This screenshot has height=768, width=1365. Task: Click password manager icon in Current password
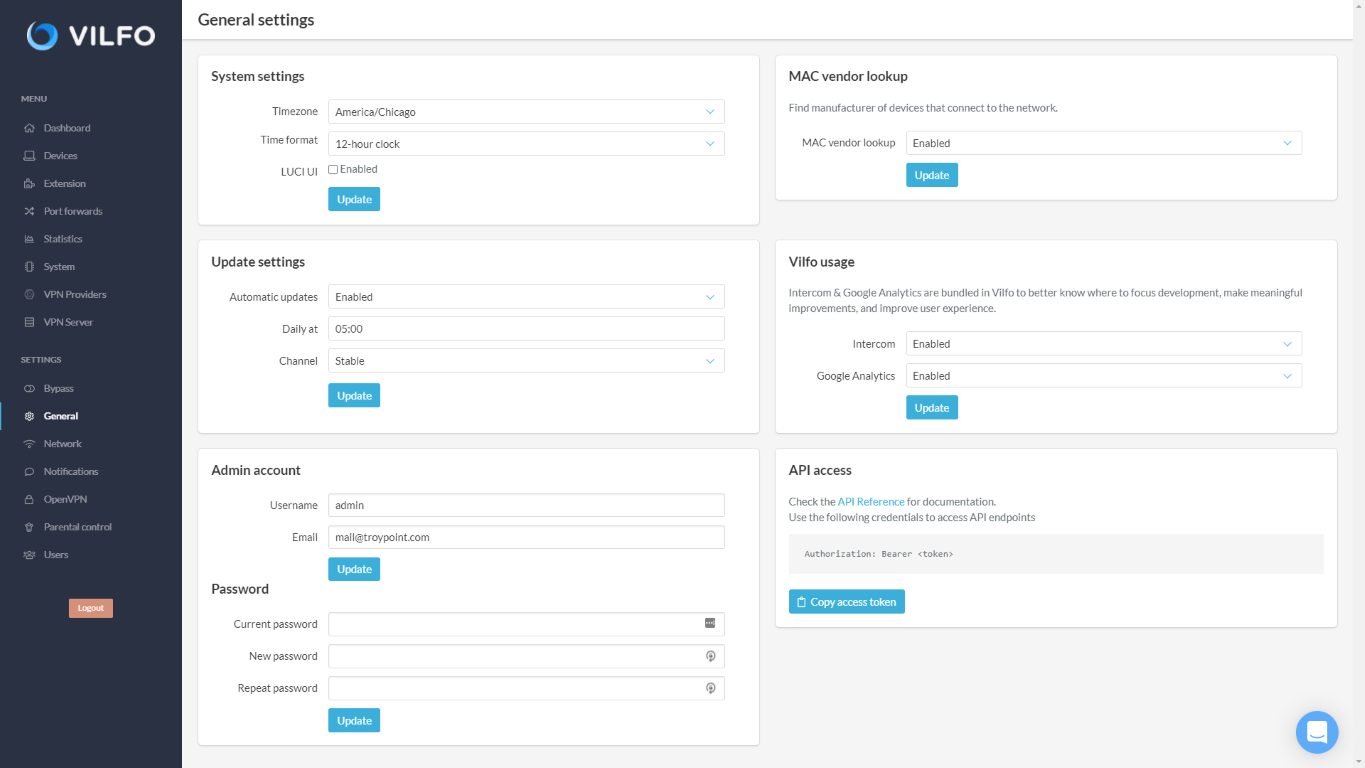point(710,623)
